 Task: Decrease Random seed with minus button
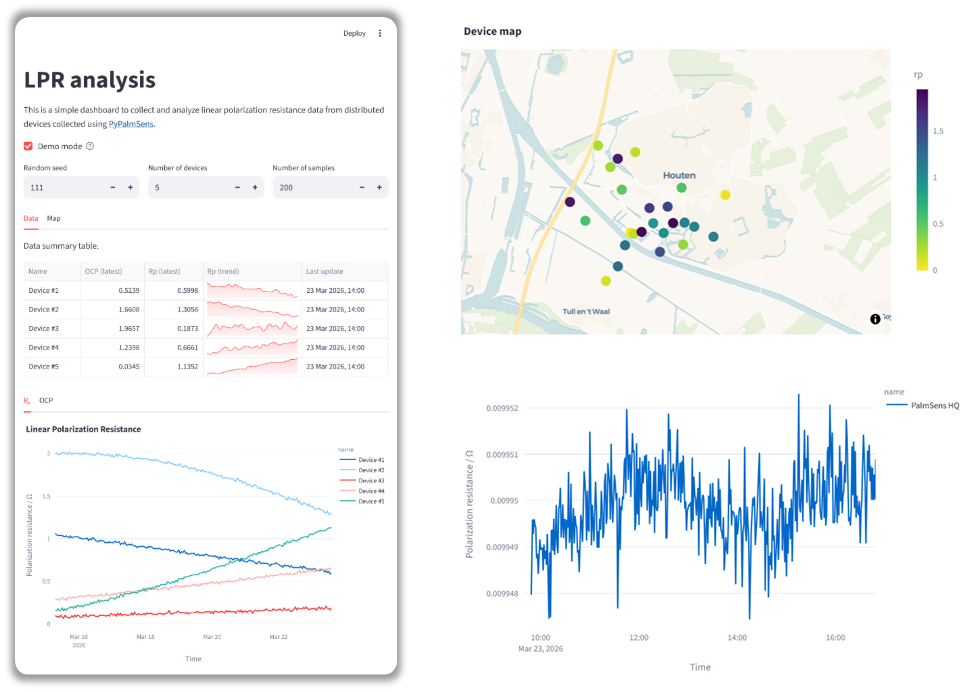click(113, 187)
